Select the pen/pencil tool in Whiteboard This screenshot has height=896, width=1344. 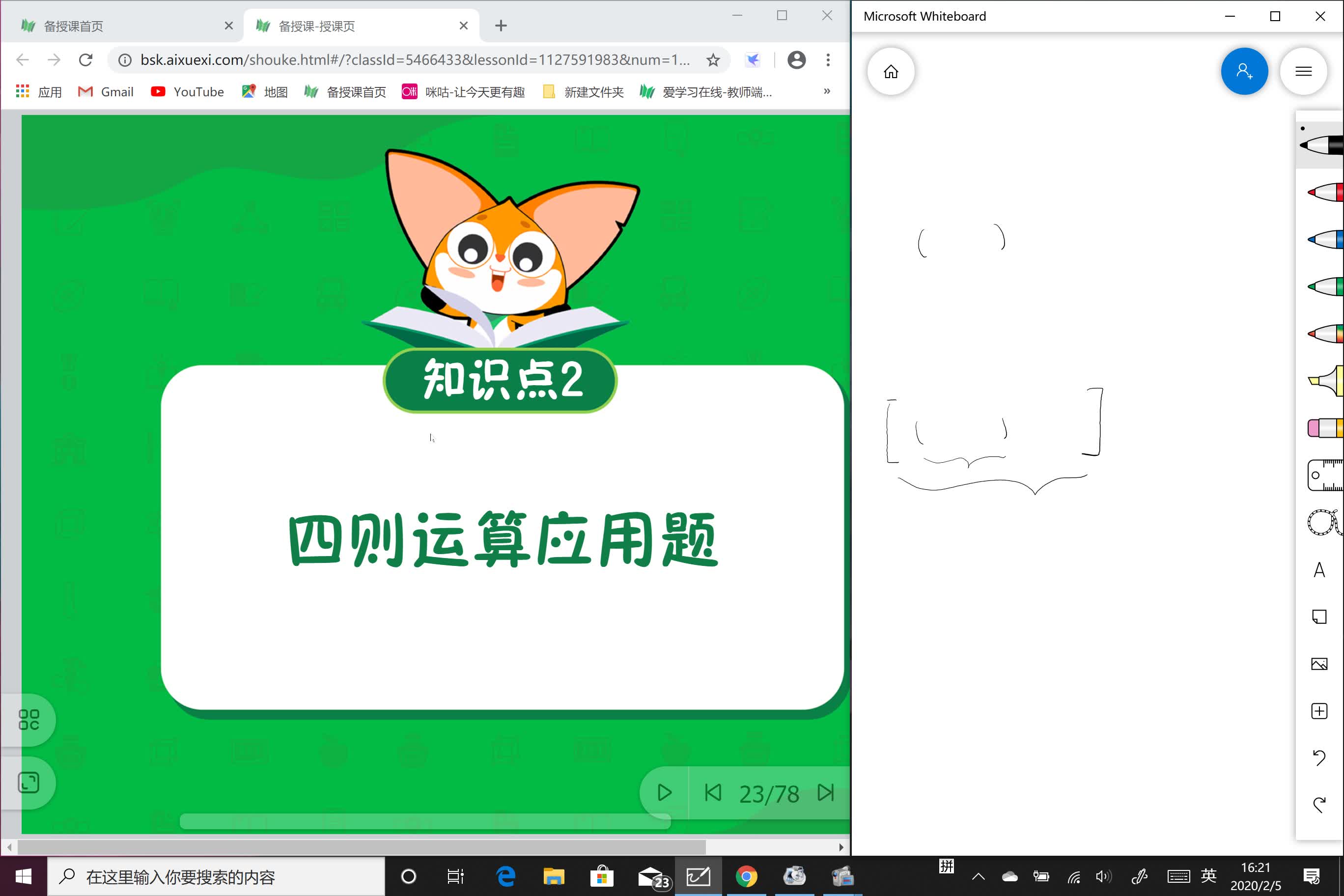[x=1319, y=144]
